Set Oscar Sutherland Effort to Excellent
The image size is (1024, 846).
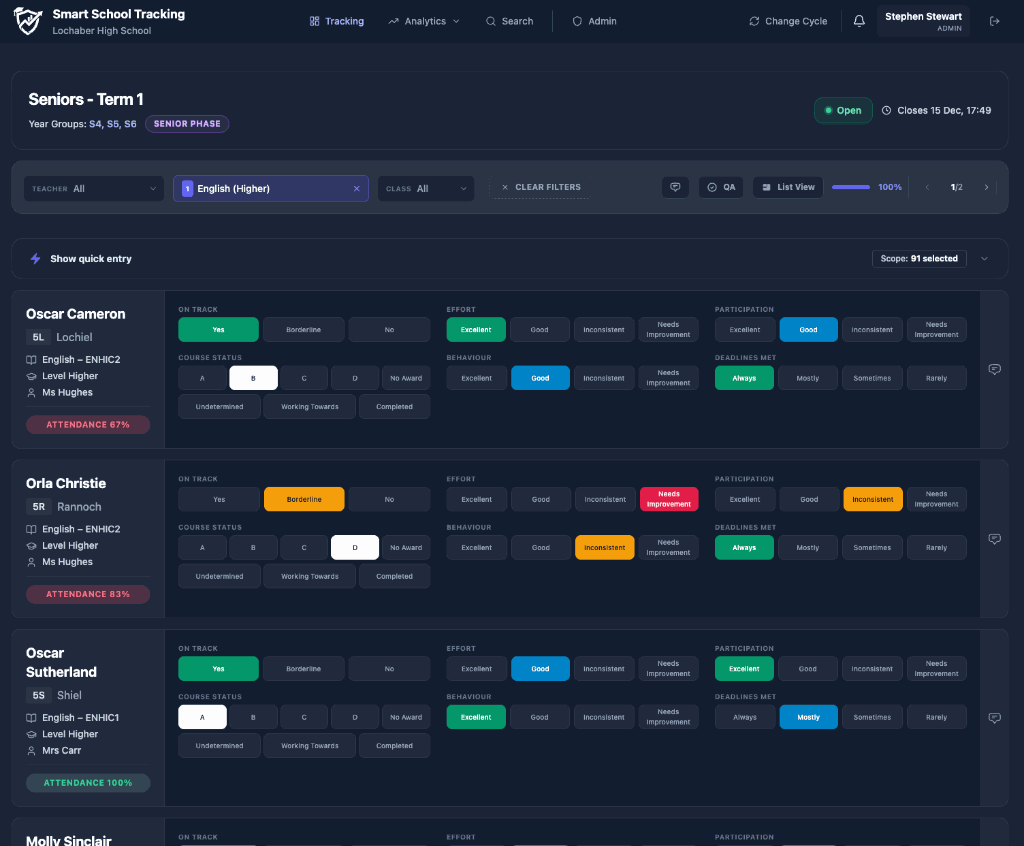(476, 669)
